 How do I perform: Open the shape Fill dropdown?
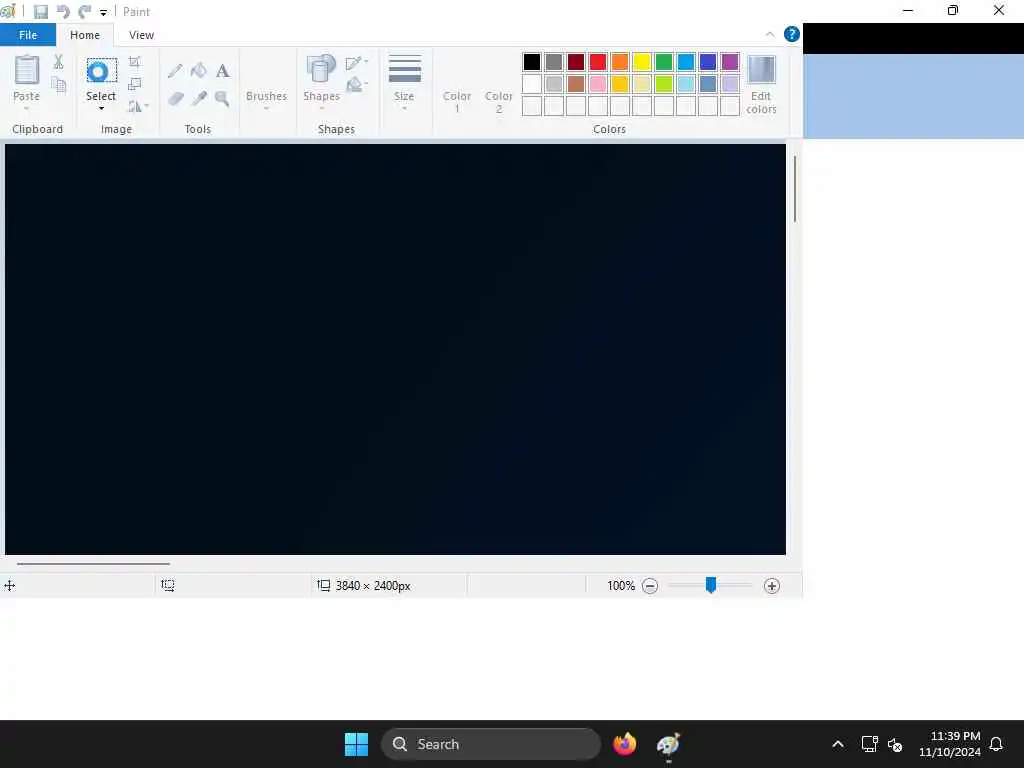357,84
